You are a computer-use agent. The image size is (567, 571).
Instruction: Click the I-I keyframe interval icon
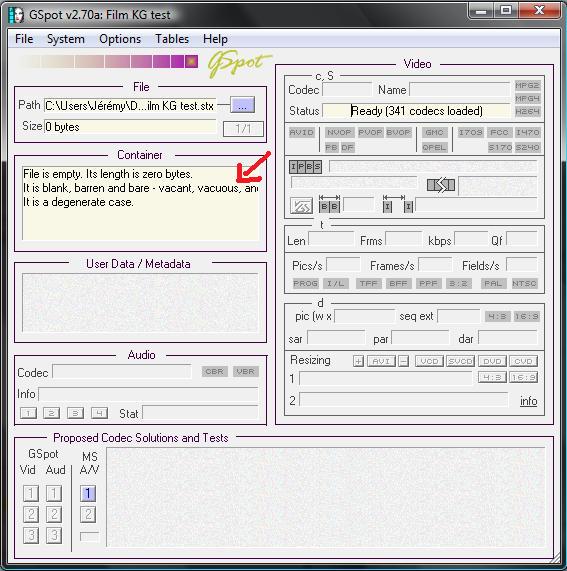click(398, 204)
